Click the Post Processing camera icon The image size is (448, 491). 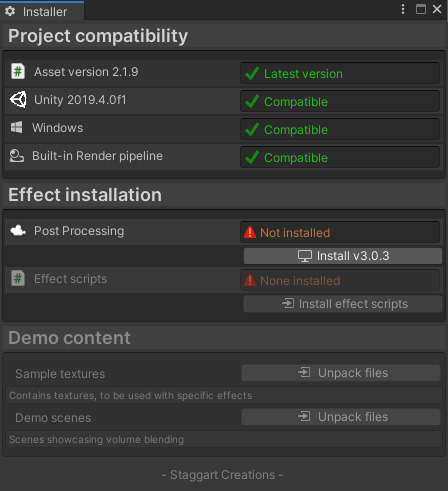click(x=18, y=230)
